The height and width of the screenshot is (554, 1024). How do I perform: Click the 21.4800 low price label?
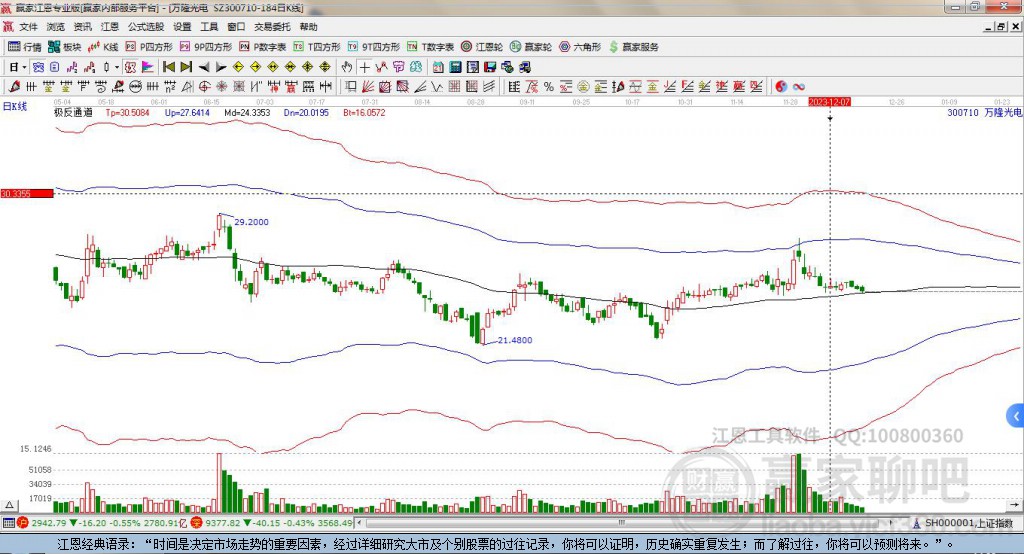[x=515, y=340]
